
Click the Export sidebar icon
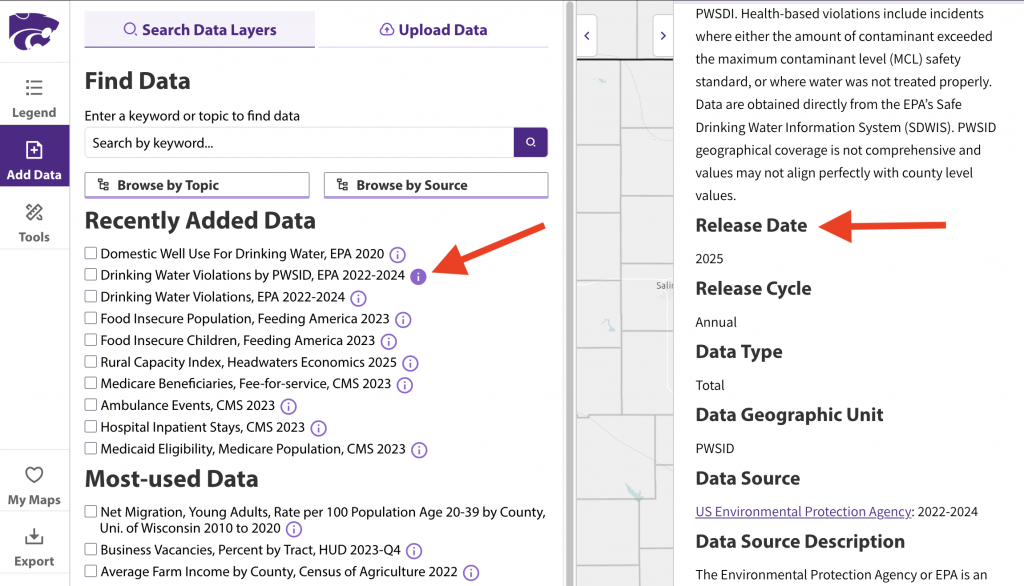coord(34,547)
